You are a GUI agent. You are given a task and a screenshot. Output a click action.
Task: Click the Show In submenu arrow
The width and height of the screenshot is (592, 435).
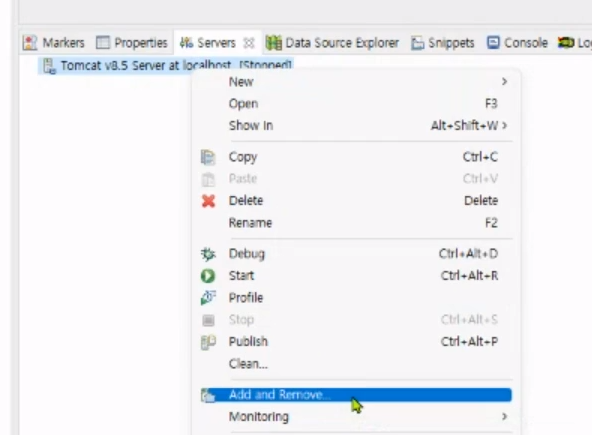505,125
